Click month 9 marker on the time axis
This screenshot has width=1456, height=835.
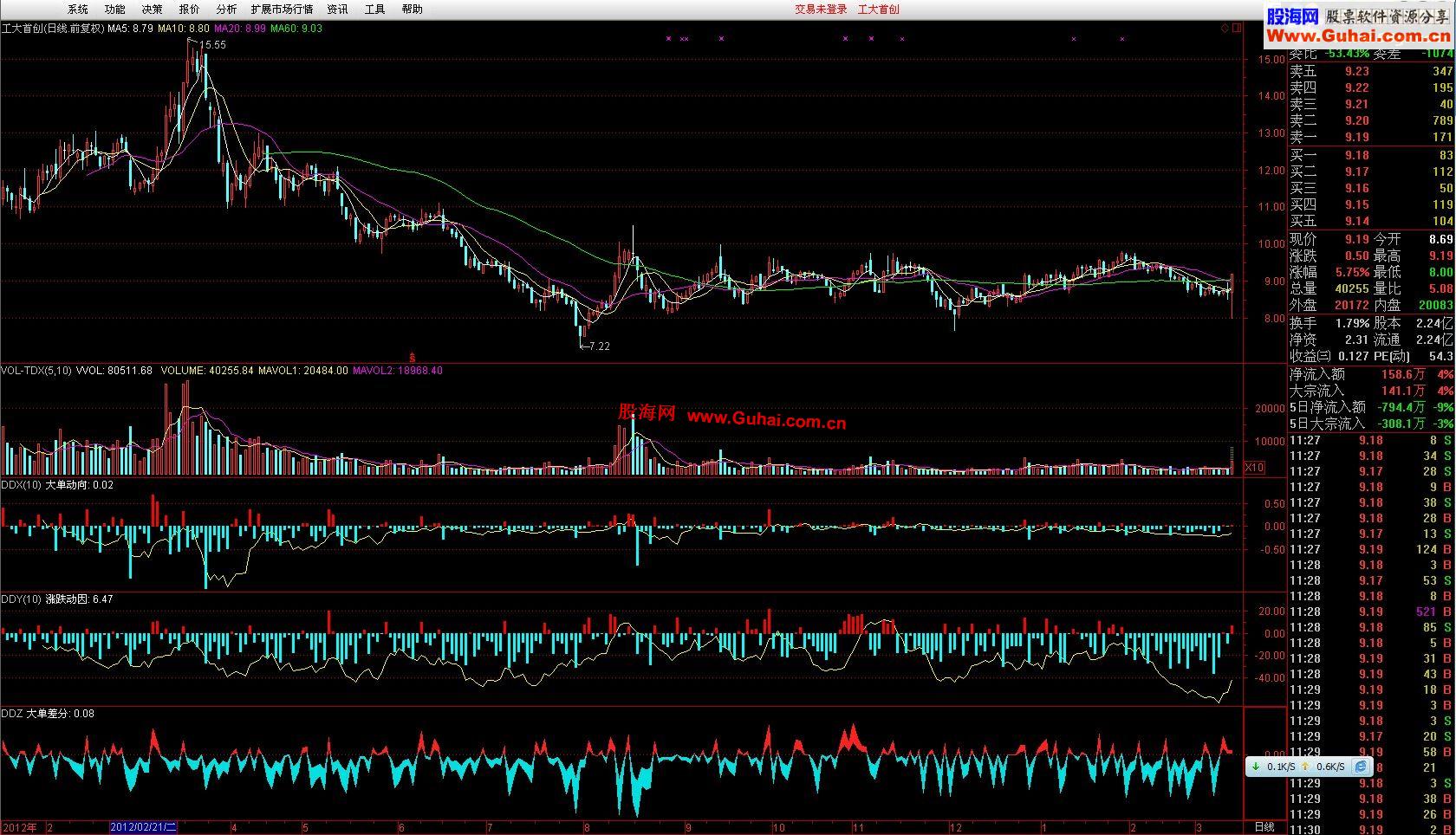[x=687, y=828]
